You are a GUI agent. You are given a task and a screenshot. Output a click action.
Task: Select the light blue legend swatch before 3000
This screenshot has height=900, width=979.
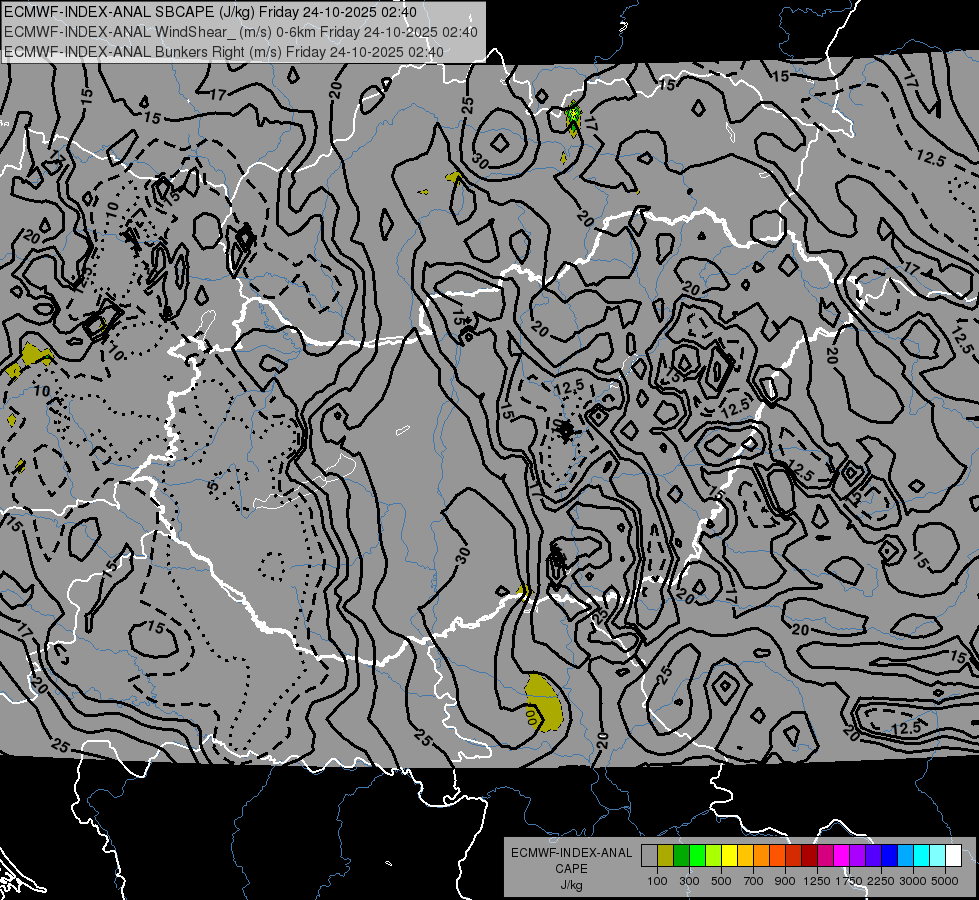click(906, 856)
